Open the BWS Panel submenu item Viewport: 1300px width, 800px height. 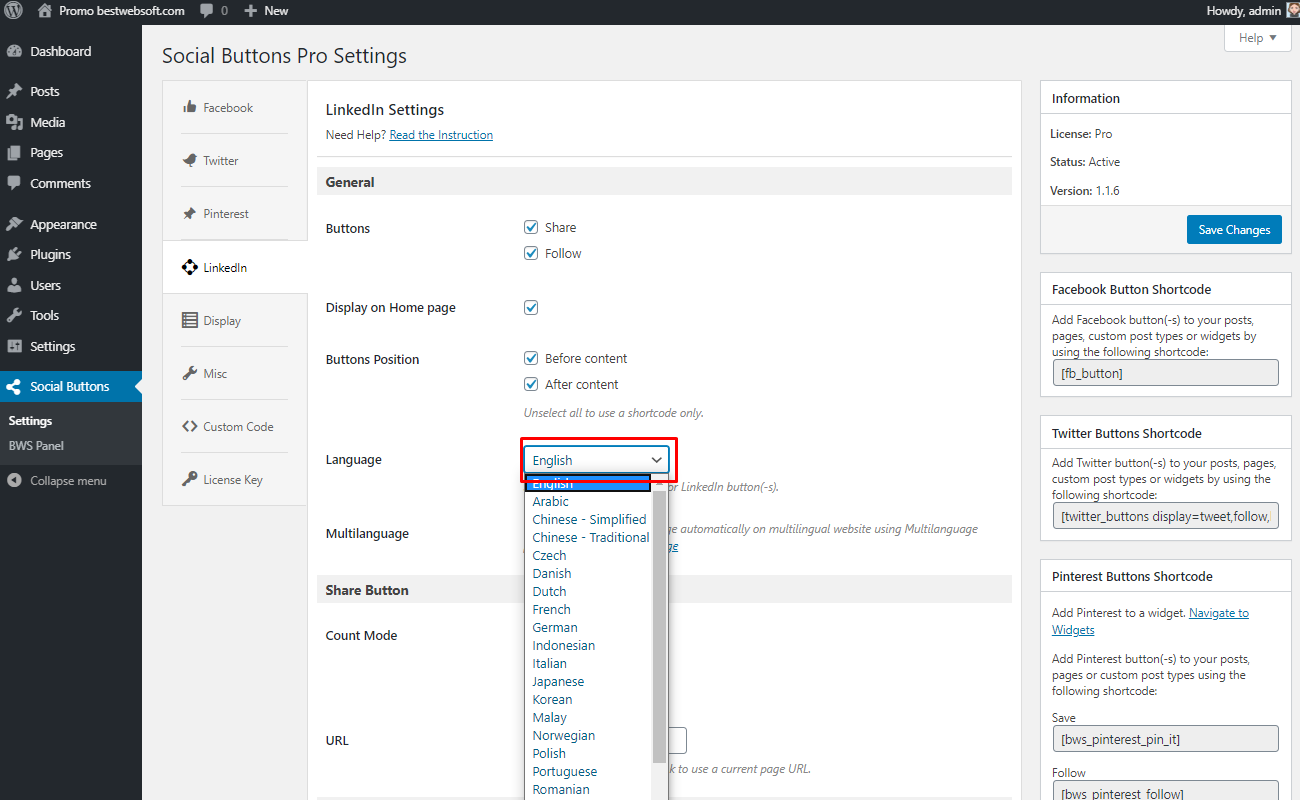pos(36,446)
